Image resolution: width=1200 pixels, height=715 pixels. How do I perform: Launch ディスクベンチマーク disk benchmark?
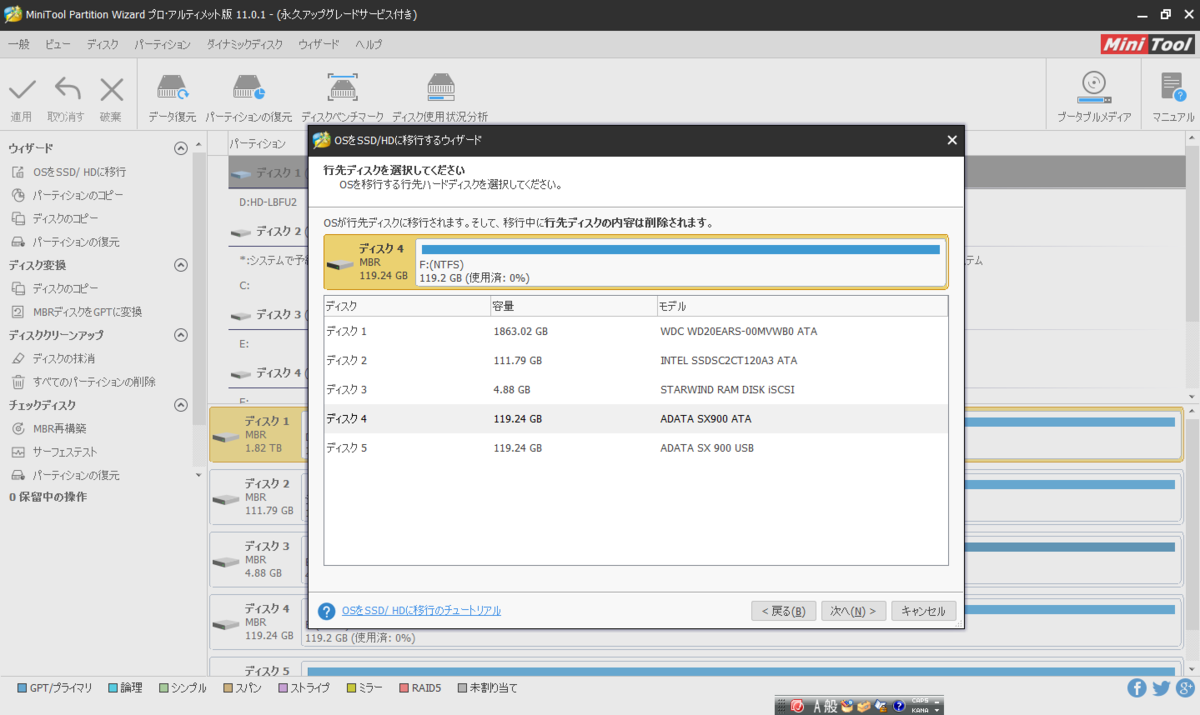pos(342,98)
